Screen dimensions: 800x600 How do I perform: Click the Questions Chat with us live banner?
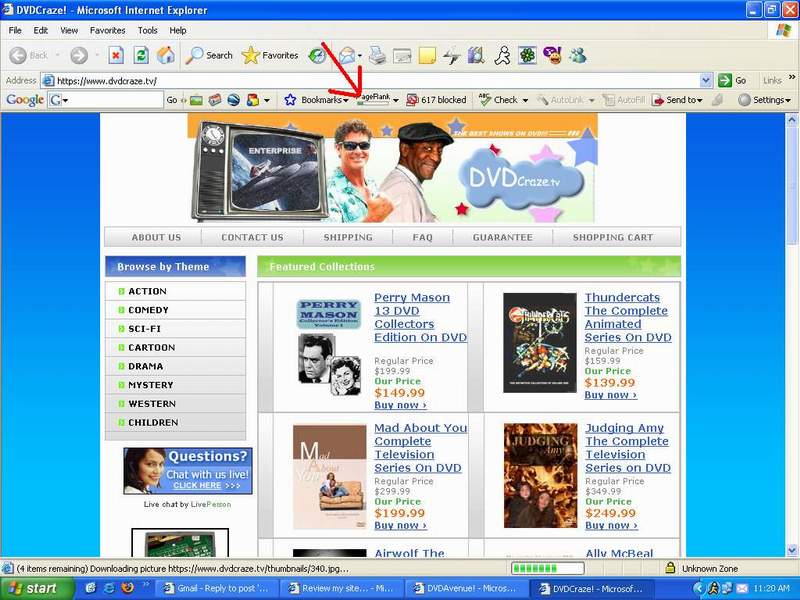click(x=188, y=471)
